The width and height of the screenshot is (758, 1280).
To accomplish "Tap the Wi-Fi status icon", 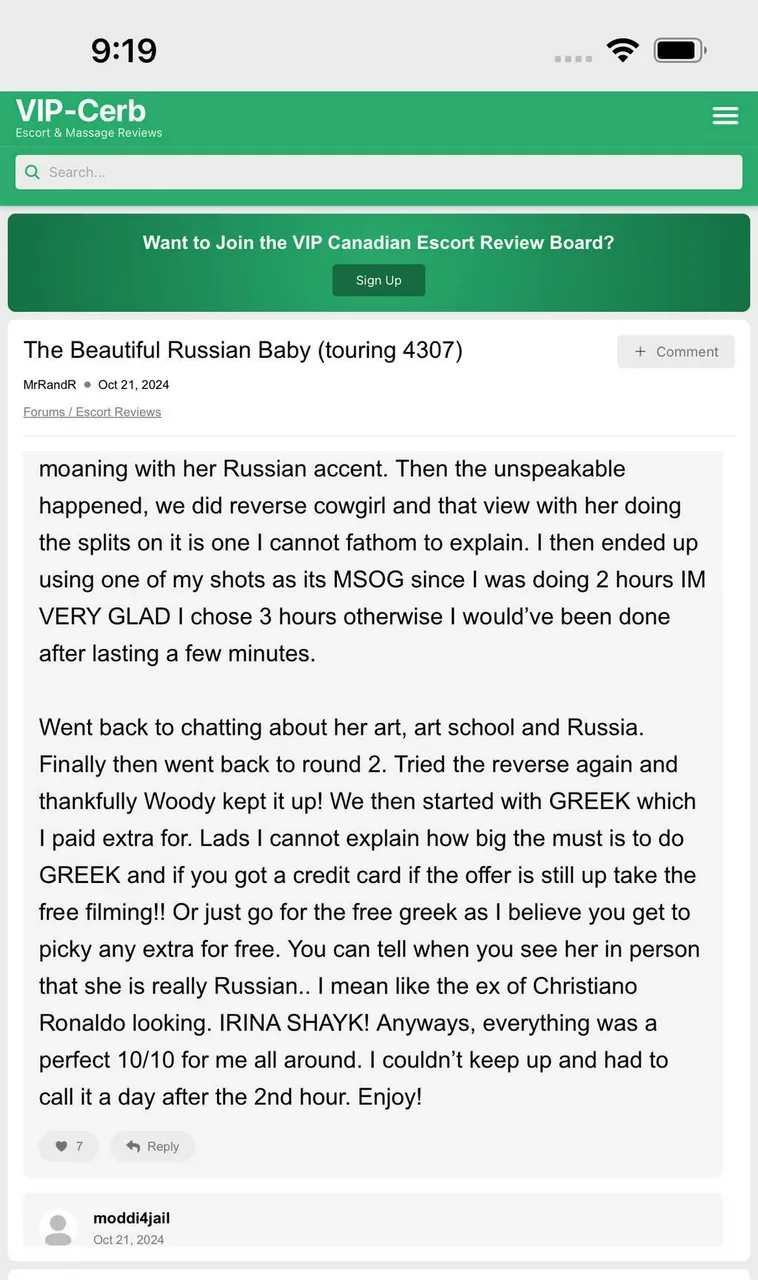I will click(622, 51).
